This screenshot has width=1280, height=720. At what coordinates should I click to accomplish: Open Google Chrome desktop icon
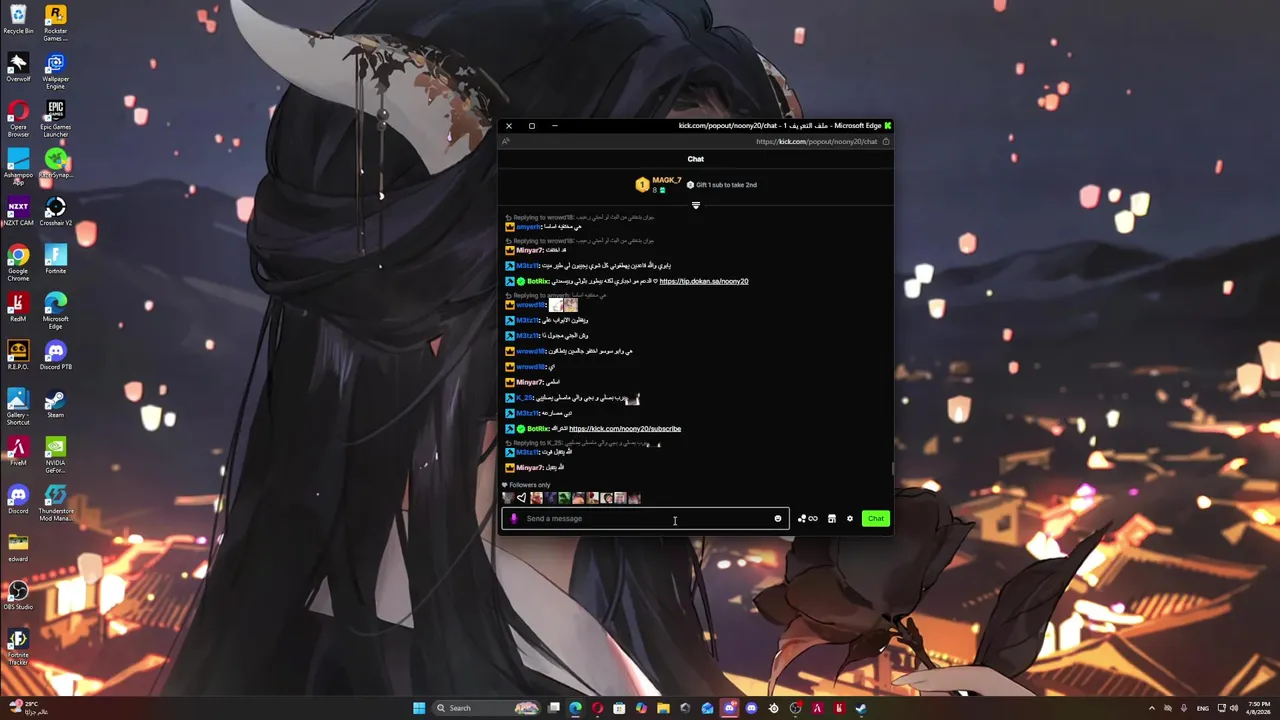click(x=18, y=263)
